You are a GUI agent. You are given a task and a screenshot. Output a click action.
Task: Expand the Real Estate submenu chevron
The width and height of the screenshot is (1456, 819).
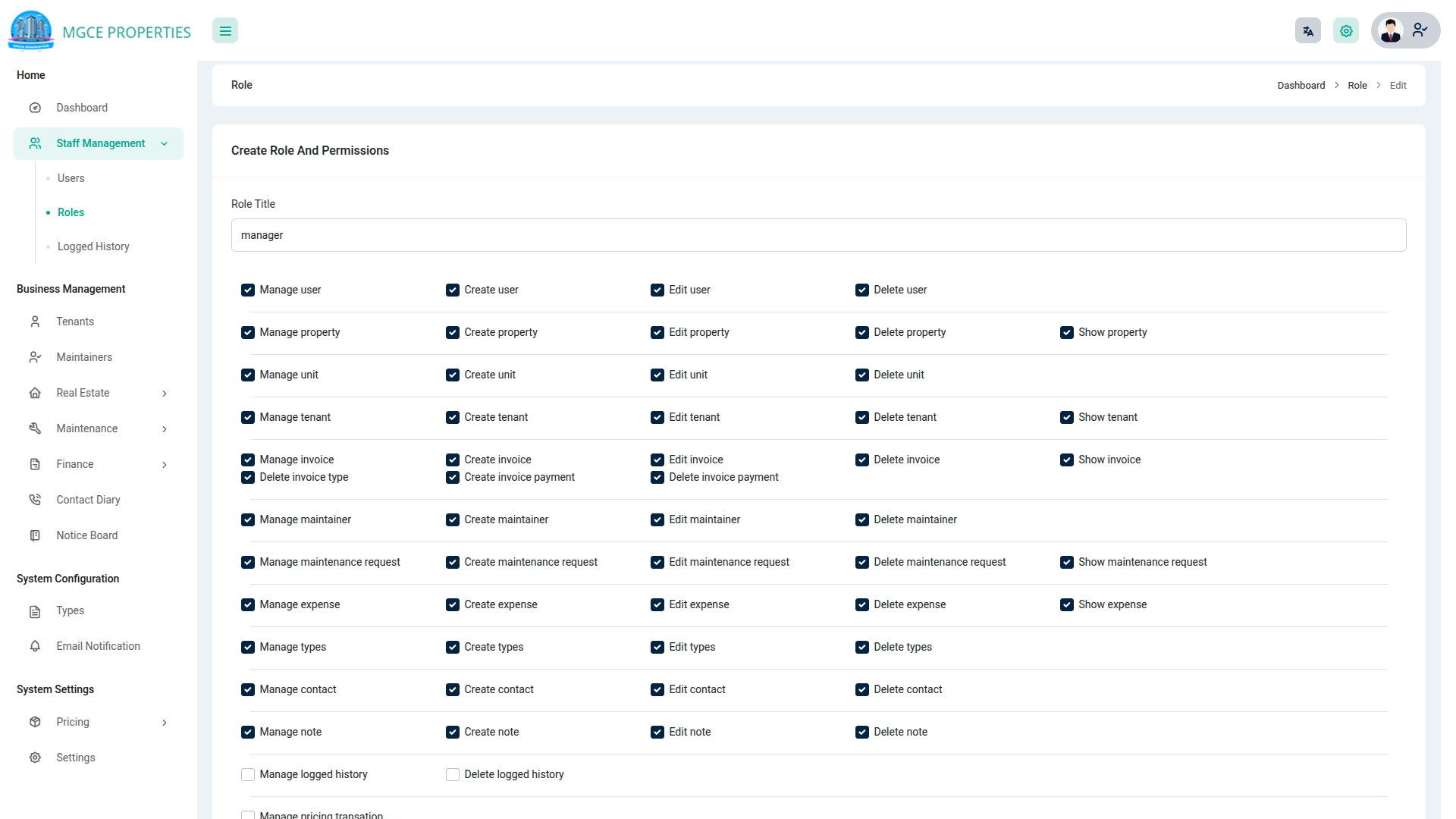click(x=164, y=393)
